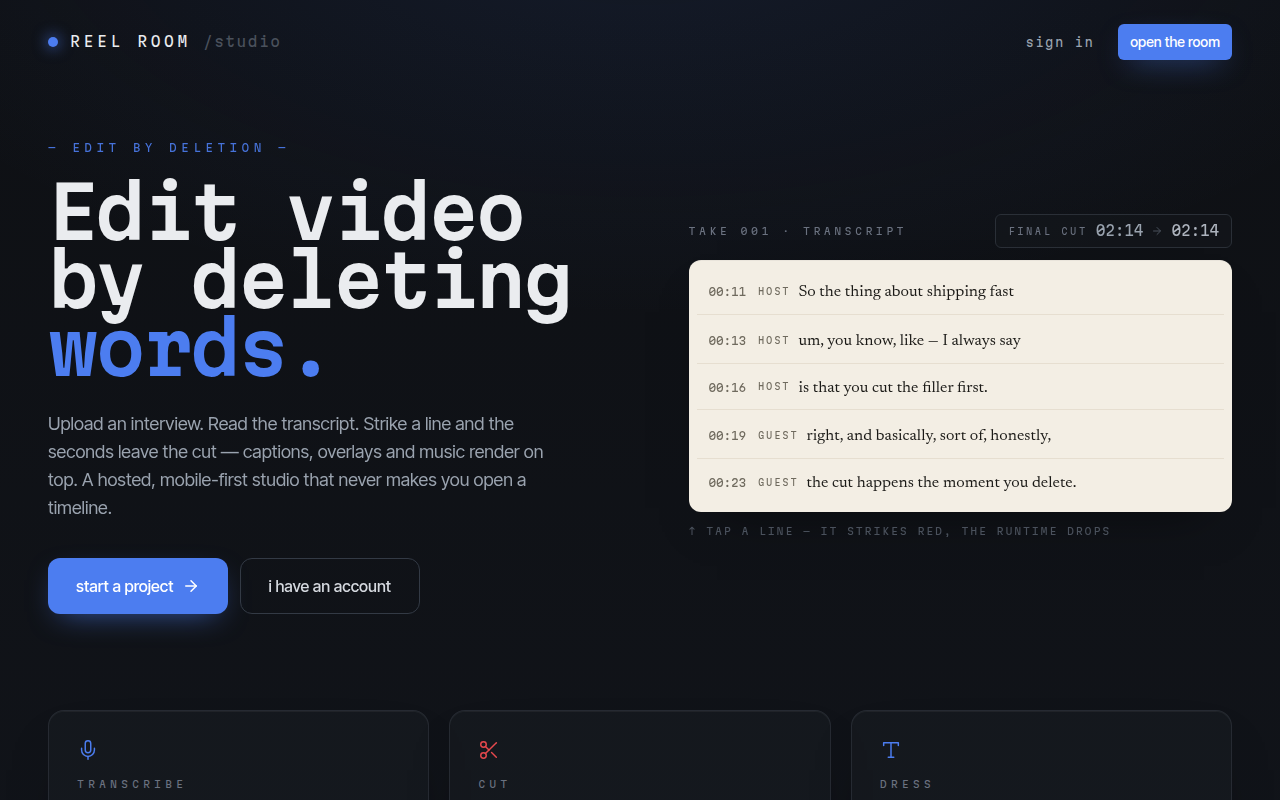Click the FINAL CUT 02:14 runtime badge

pyautogui.click(x=1113, y=231)
